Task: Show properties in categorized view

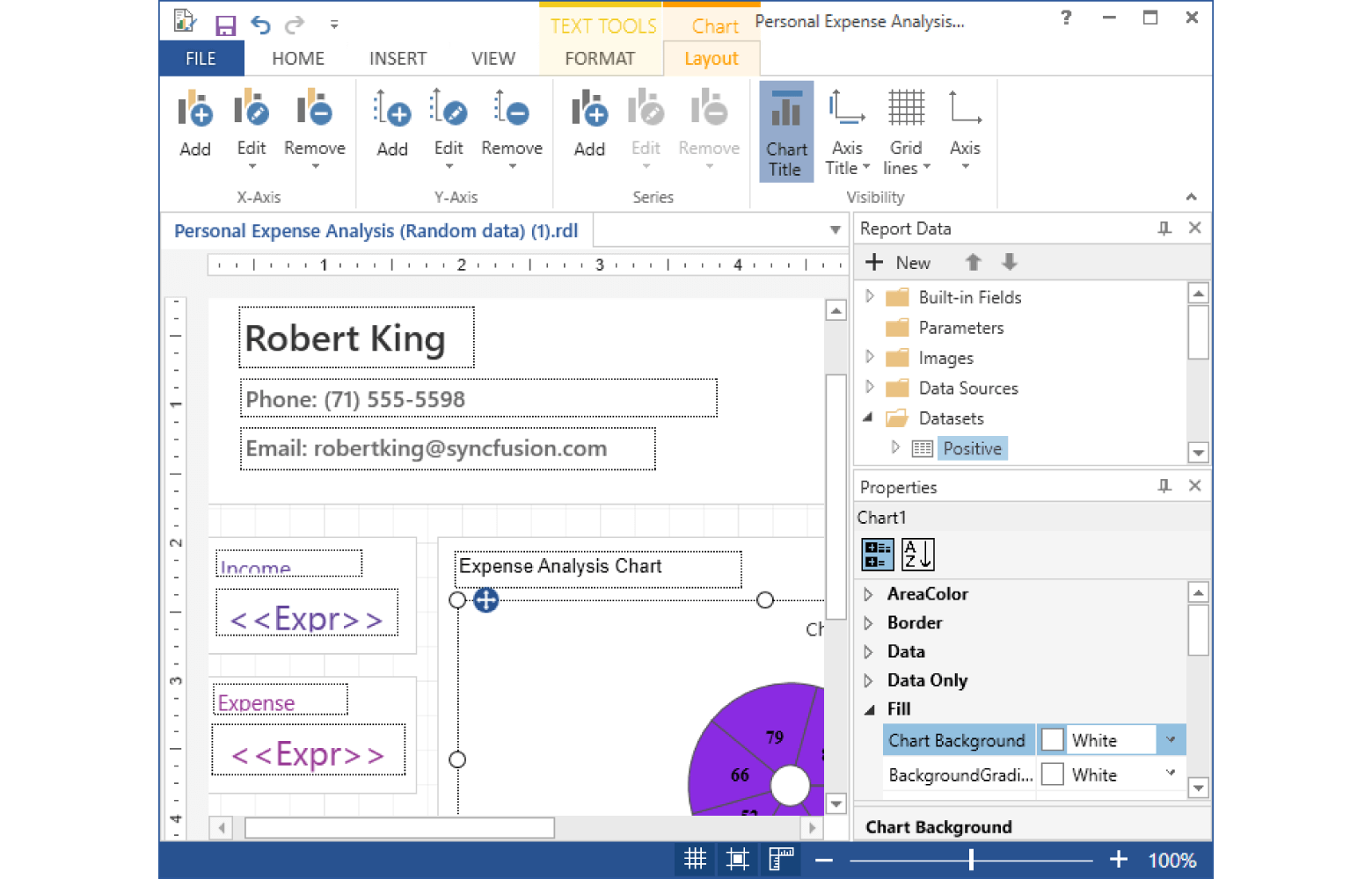Action: (877, 555)
